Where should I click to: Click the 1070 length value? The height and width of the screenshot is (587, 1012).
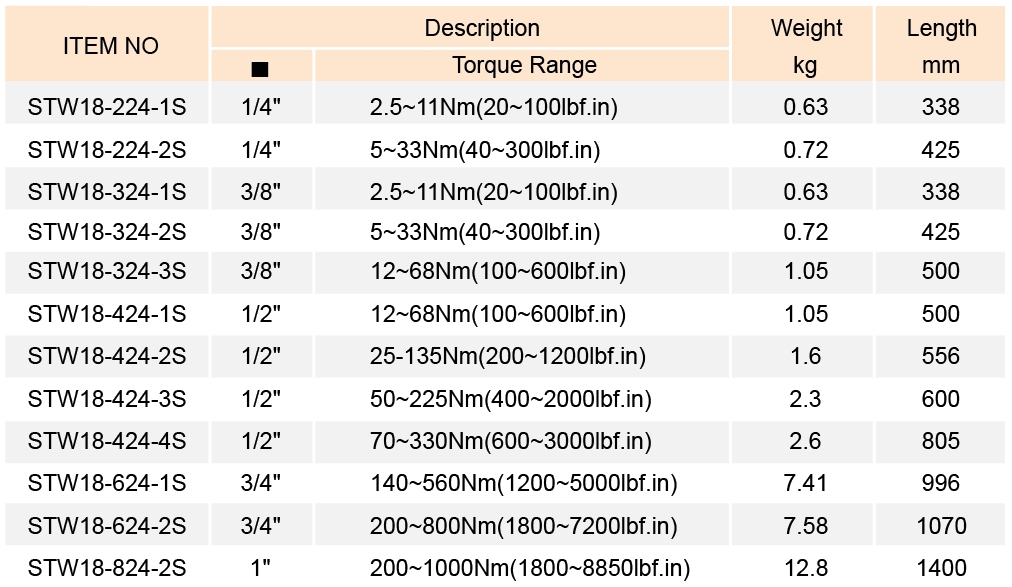click(x=941, y=525)
